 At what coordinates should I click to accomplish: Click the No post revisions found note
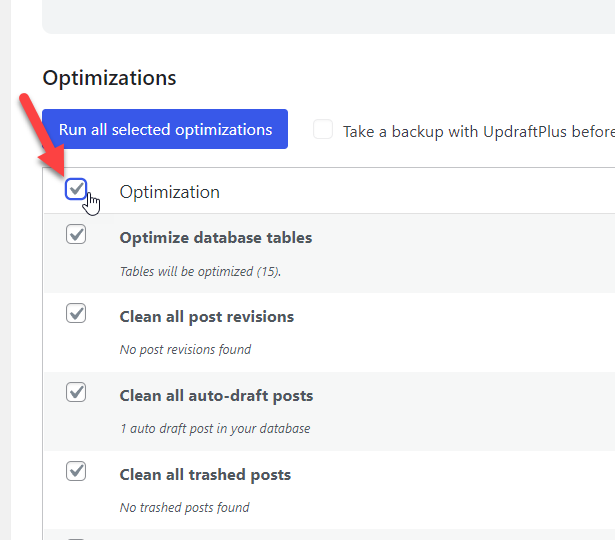[185, 350]
